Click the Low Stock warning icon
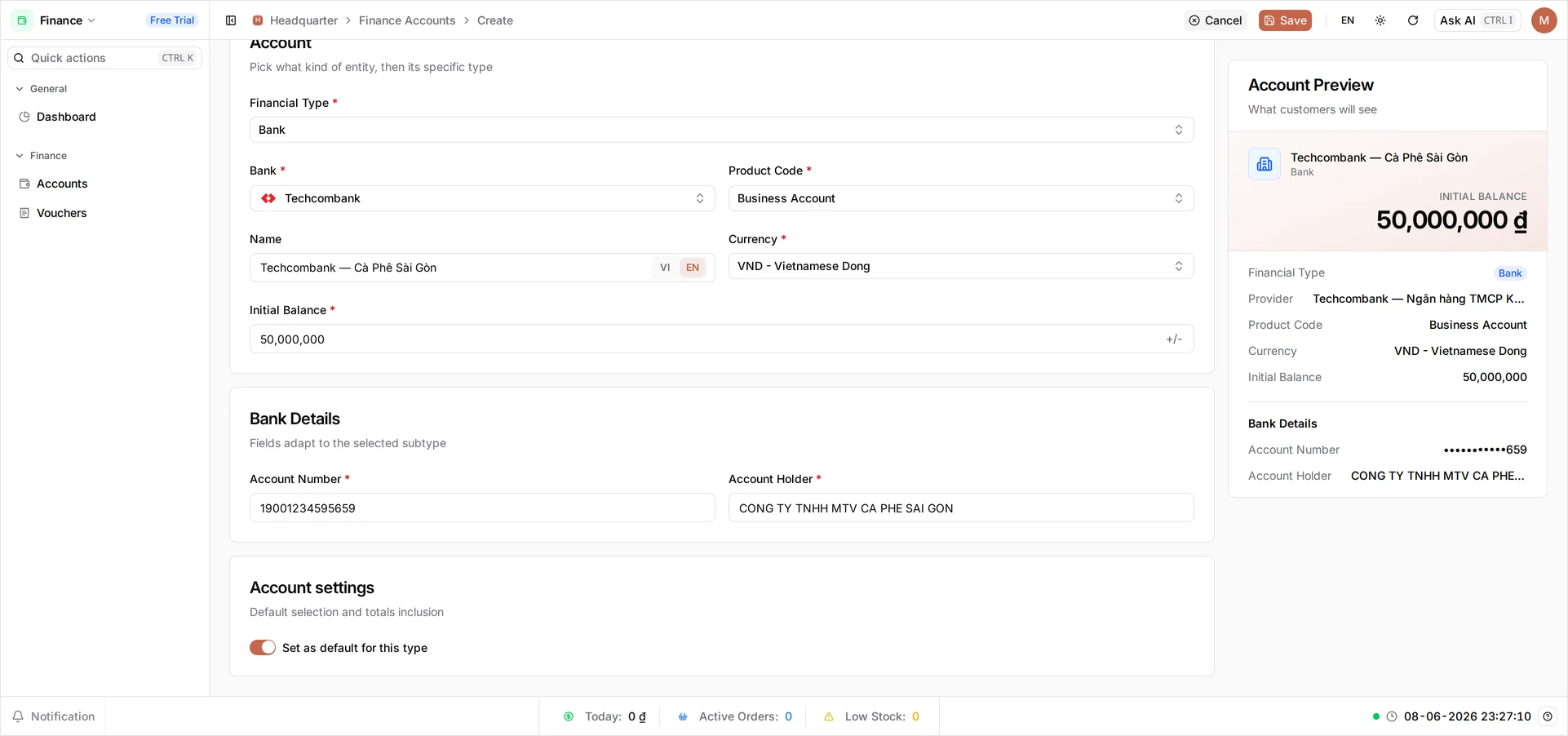Viewport: 1568px width, 736px height. (x=829, y=716)
